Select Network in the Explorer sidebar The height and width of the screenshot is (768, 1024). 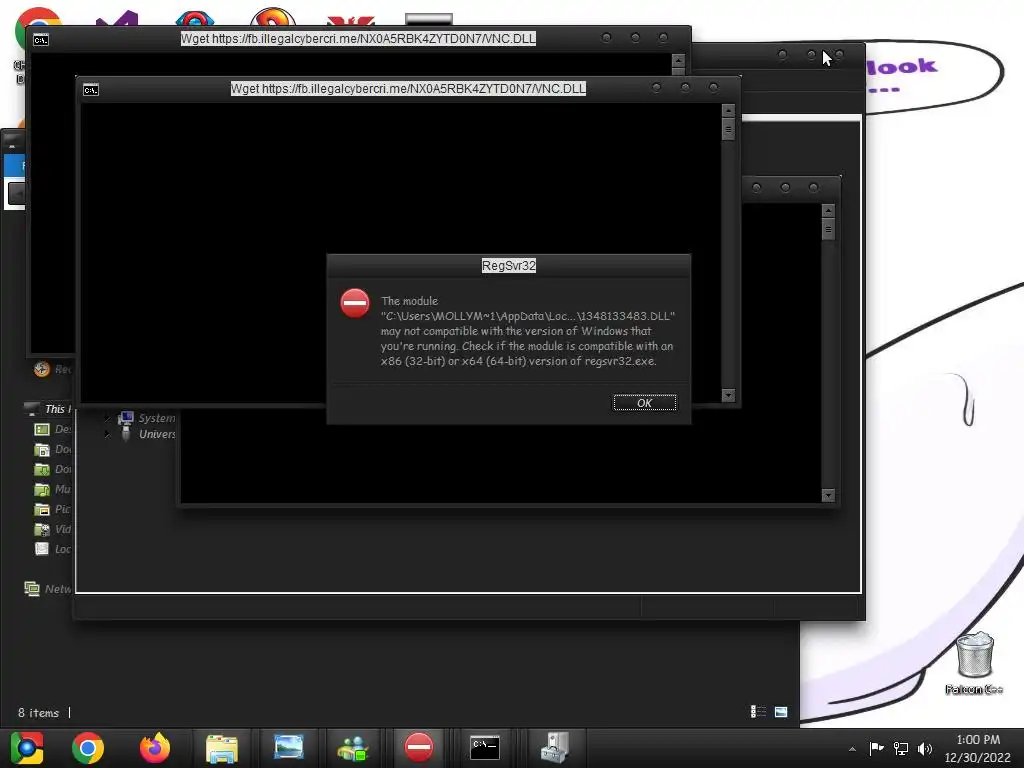pos(47,588)
